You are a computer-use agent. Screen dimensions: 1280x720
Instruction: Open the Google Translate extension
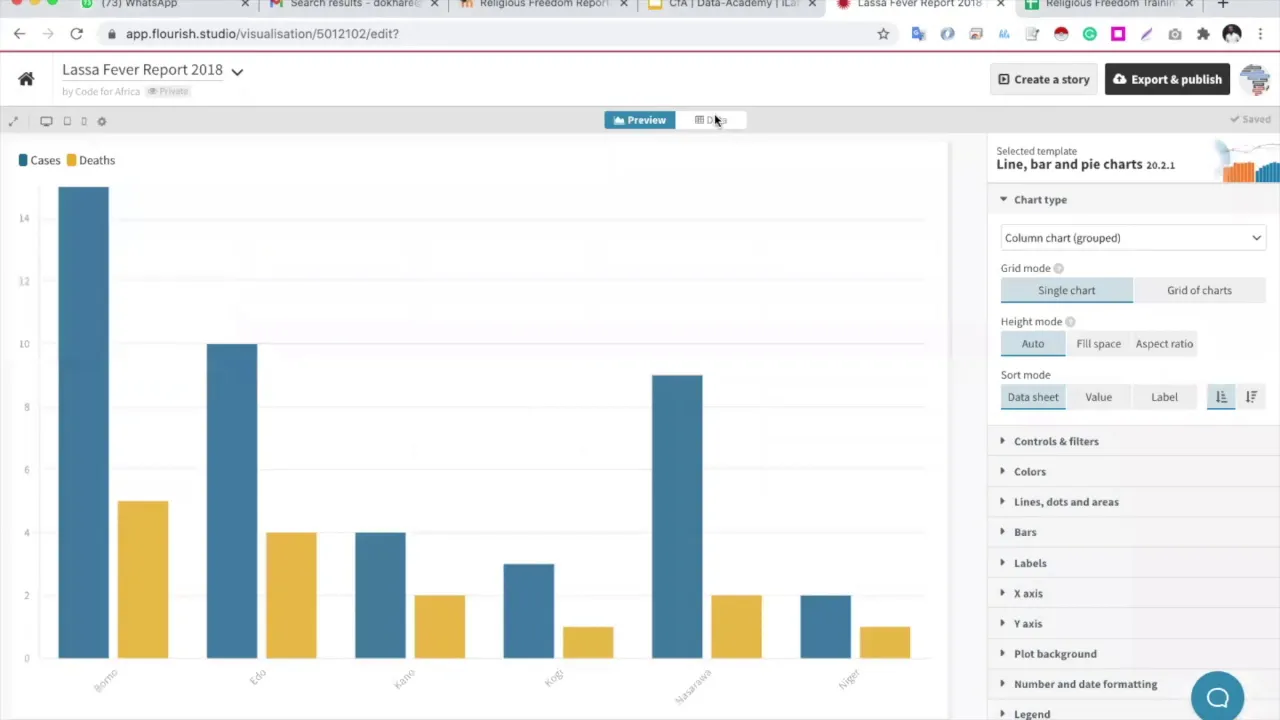pyautogui.click(x=918, y=34)
